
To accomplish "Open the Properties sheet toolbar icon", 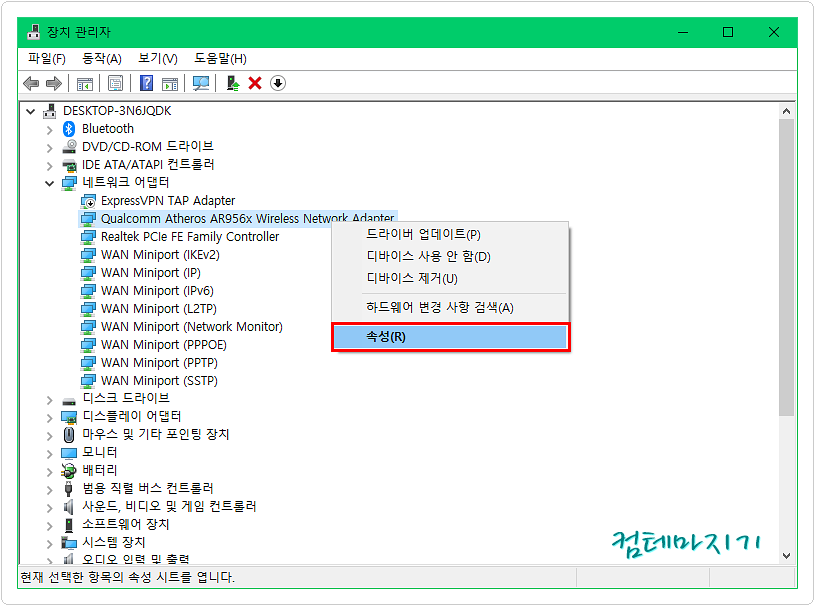I will coord(115,83).
